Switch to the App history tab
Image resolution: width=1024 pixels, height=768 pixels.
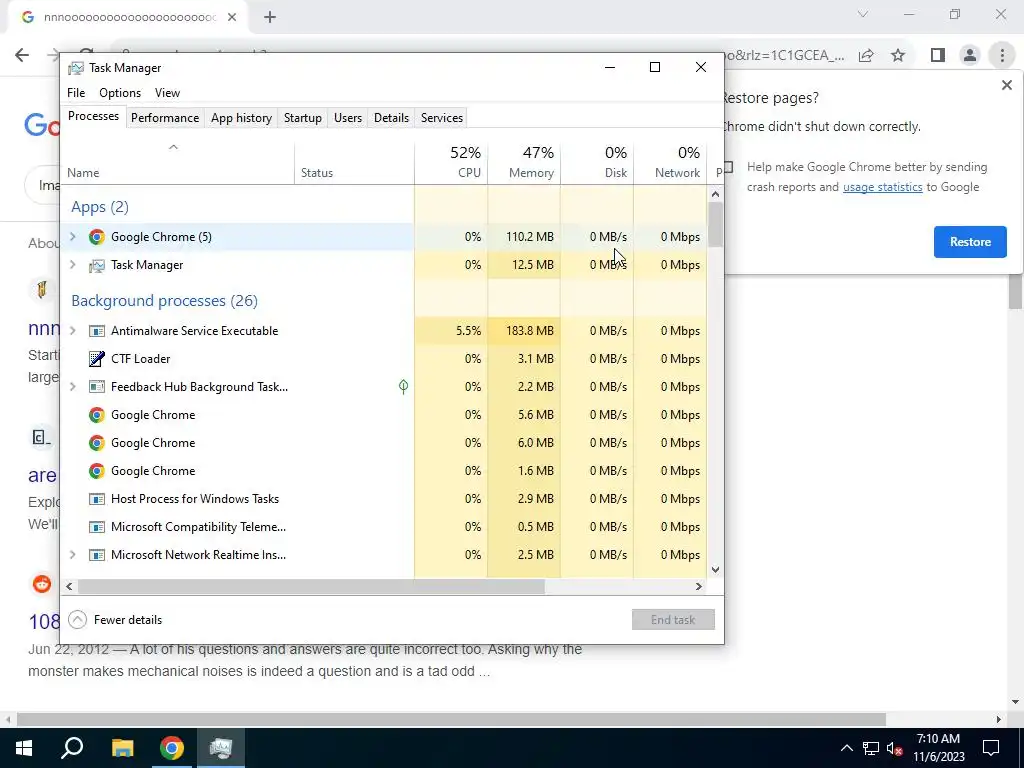tap(241, 118)
